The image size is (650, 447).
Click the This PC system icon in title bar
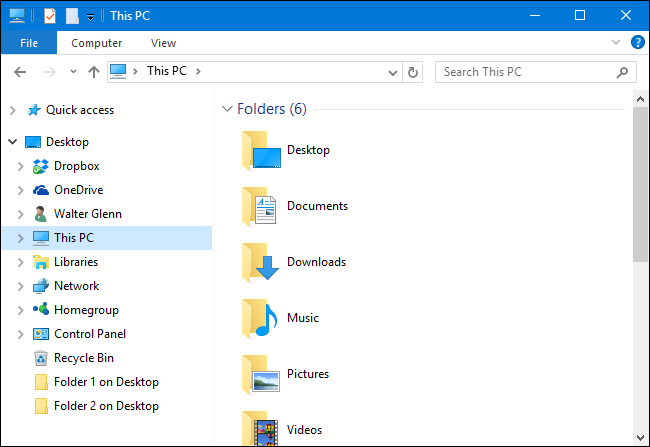(17, 16)
